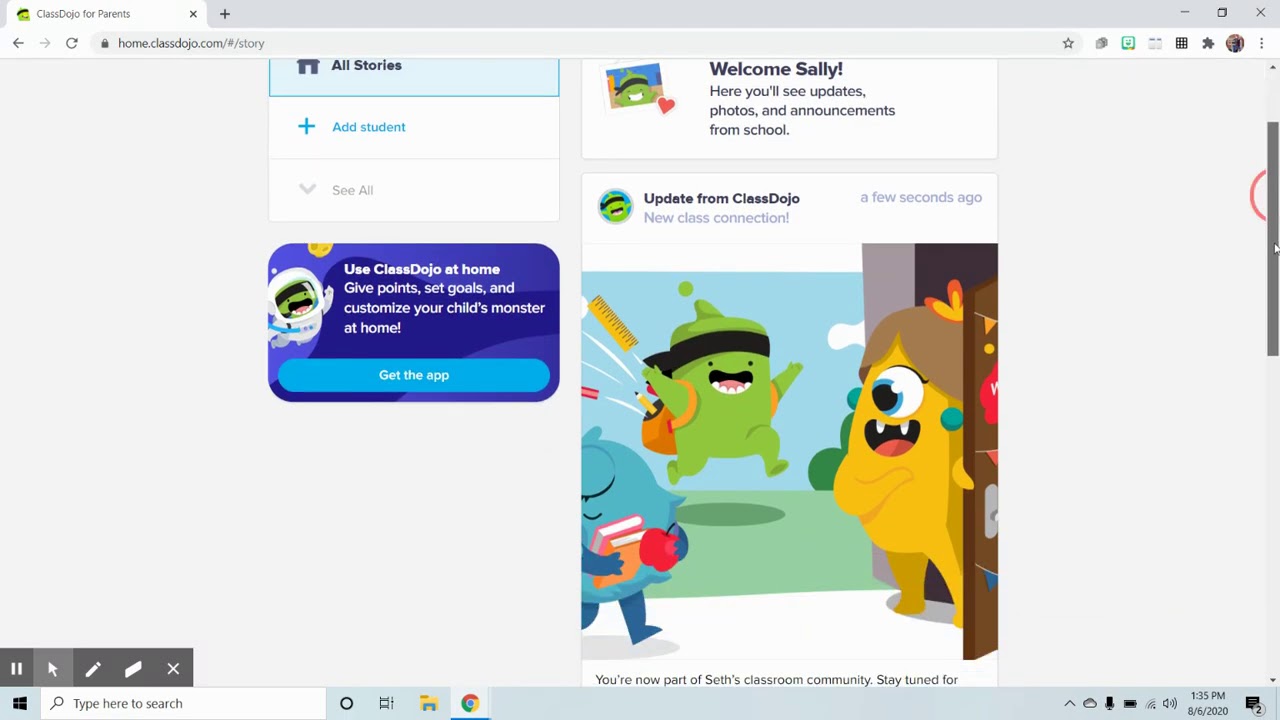The width and height of the screenshot is (1280, 720).
Task: Open the All Stories sidebar item
Action: [x=414, y=77]
